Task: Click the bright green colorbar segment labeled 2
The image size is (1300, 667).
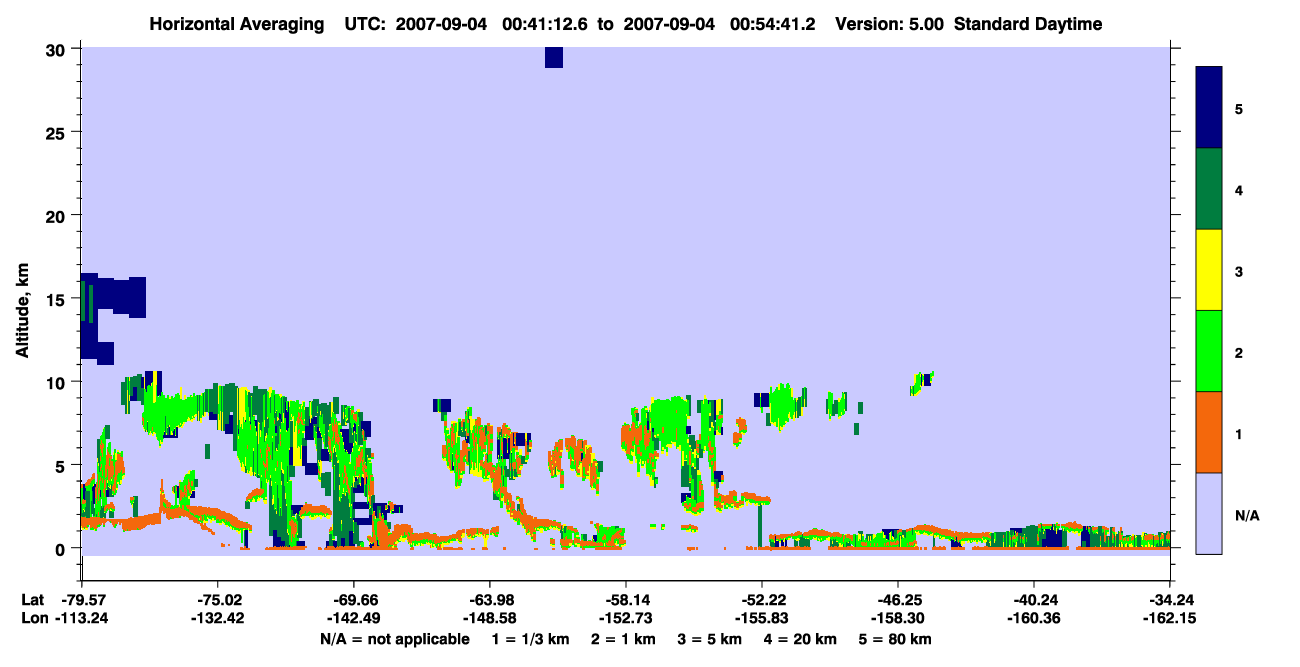Action: 1209,351
